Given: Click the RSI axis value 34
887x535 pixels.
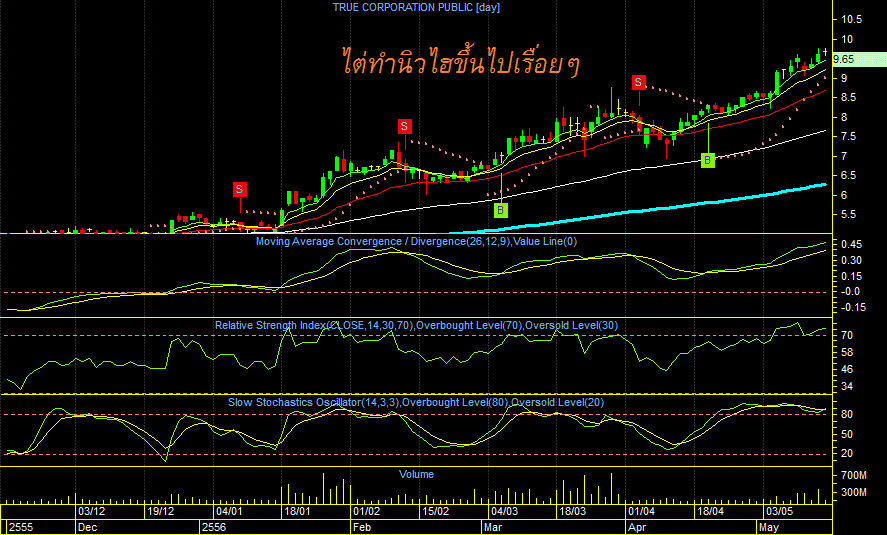Looking at the screenshot, I should [847, 387].
